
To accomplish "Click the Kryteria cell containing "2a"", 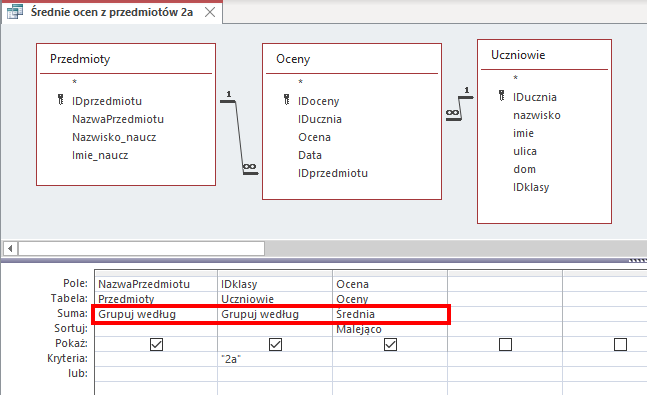I will [275, 359].
